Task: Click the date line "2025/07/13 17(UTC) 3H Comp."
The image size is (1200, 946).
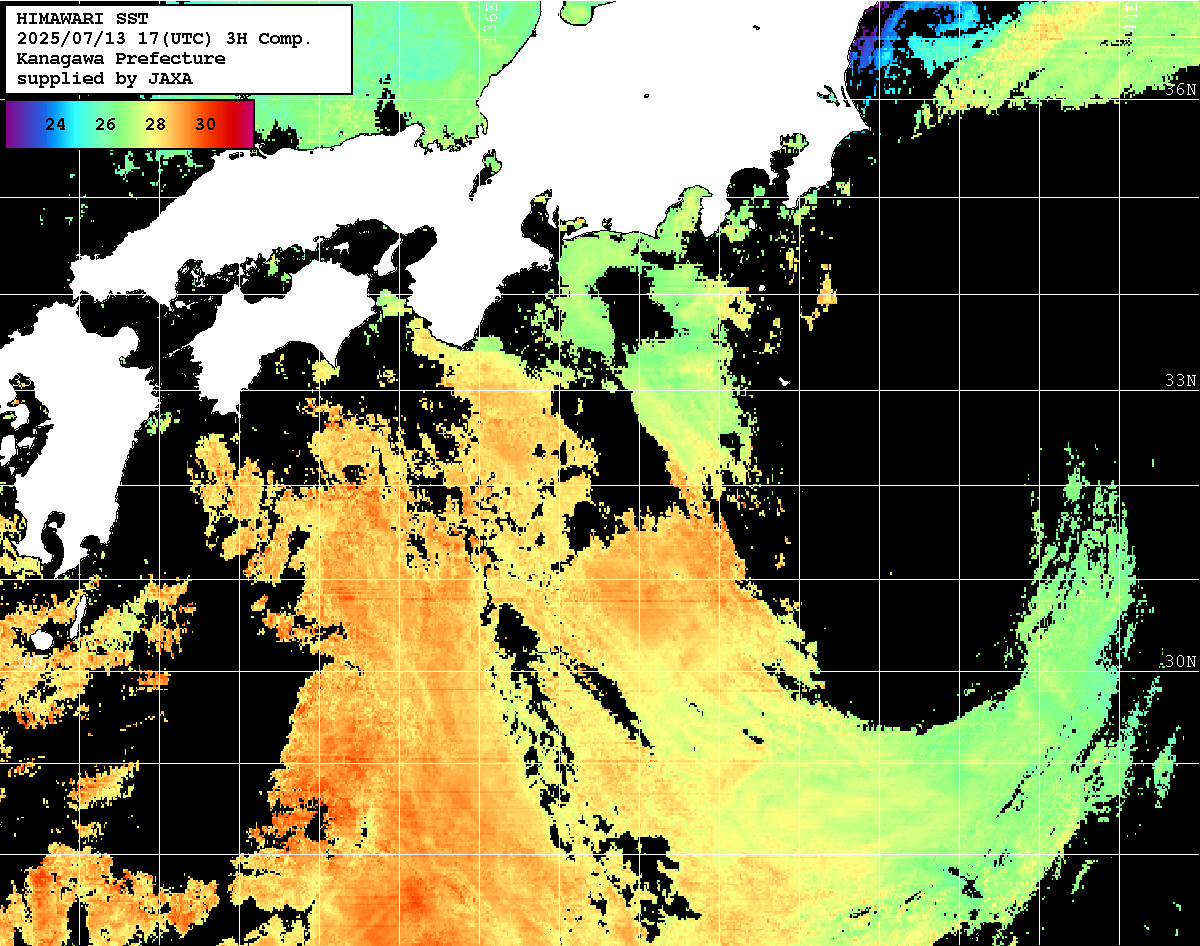Action: tap(164, 38)
